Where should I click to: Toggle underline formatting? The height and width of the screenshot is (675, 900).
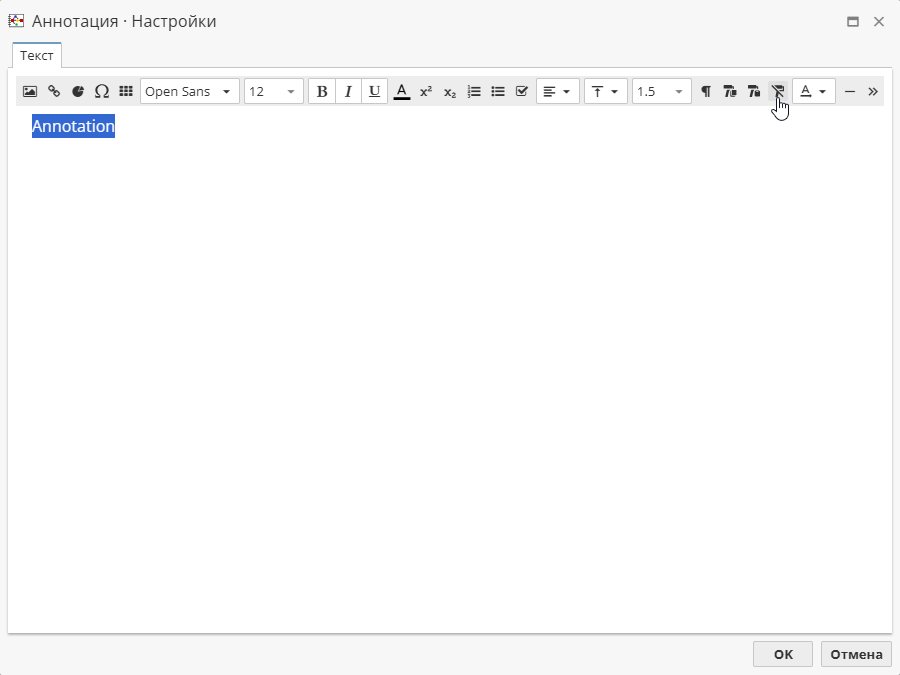point(374,91)
